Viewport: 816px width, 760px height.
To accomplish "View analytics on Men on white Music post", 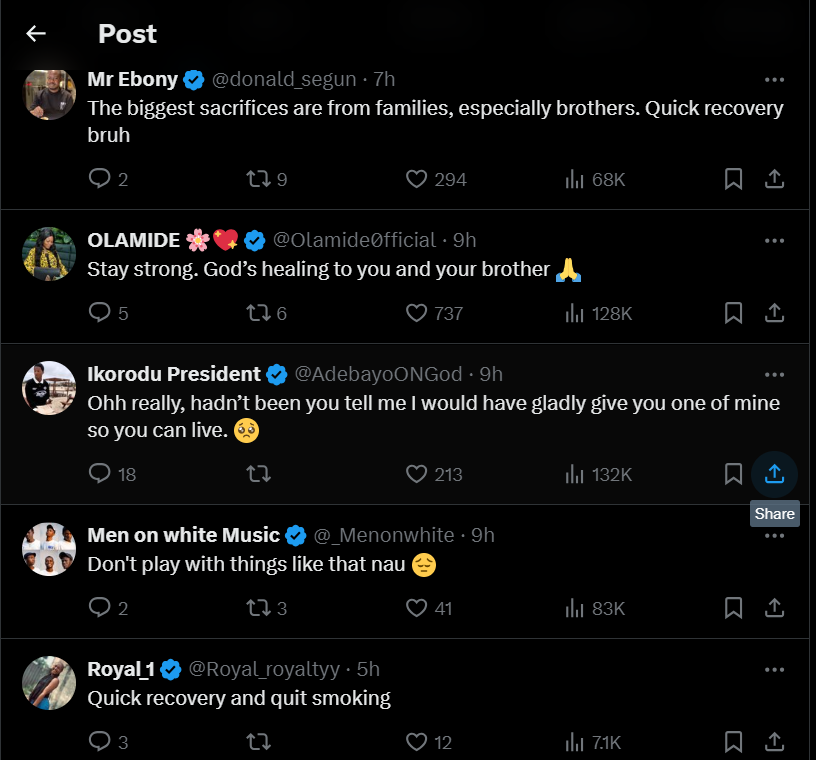I will click(x=575, y=608).
